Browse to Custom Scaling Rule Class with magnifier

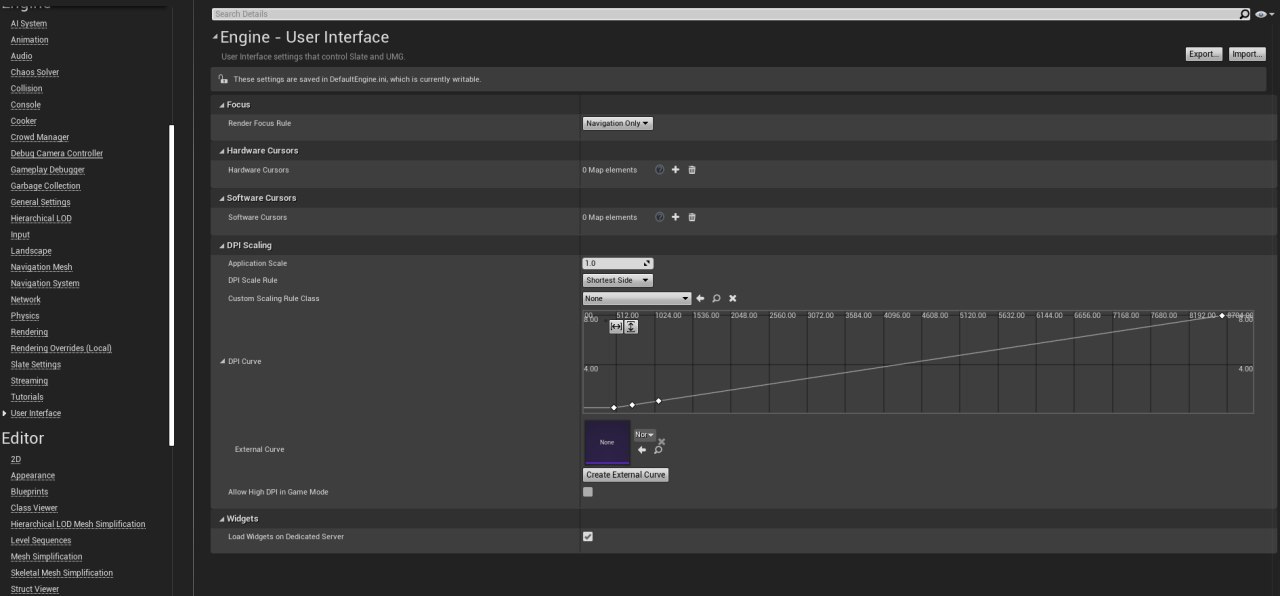point(717,298)
